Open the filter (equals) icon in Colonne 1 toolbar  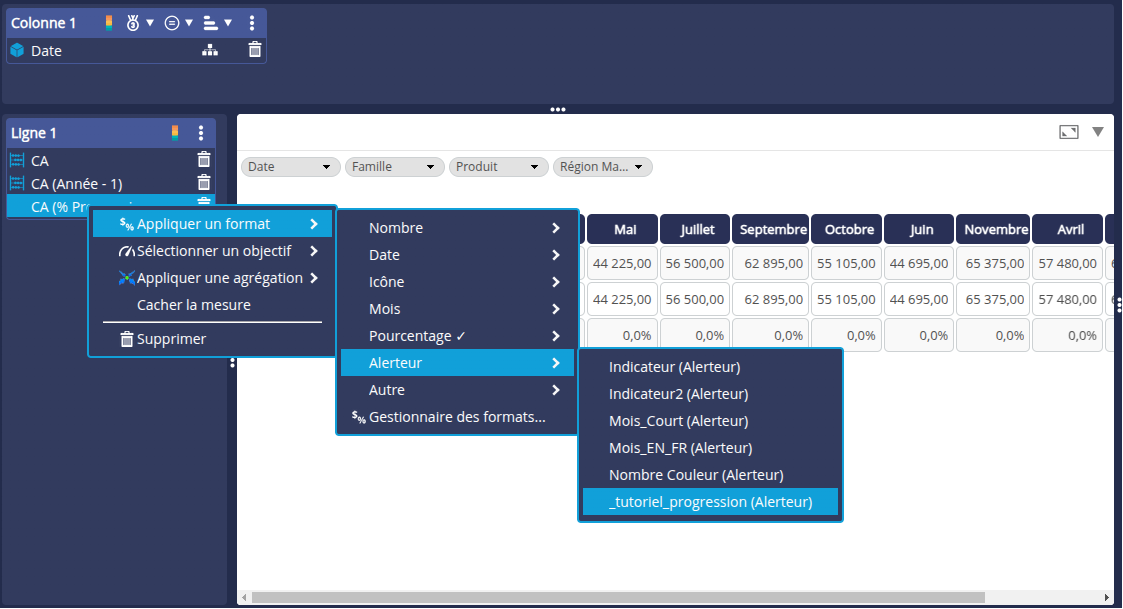(171, 22)
